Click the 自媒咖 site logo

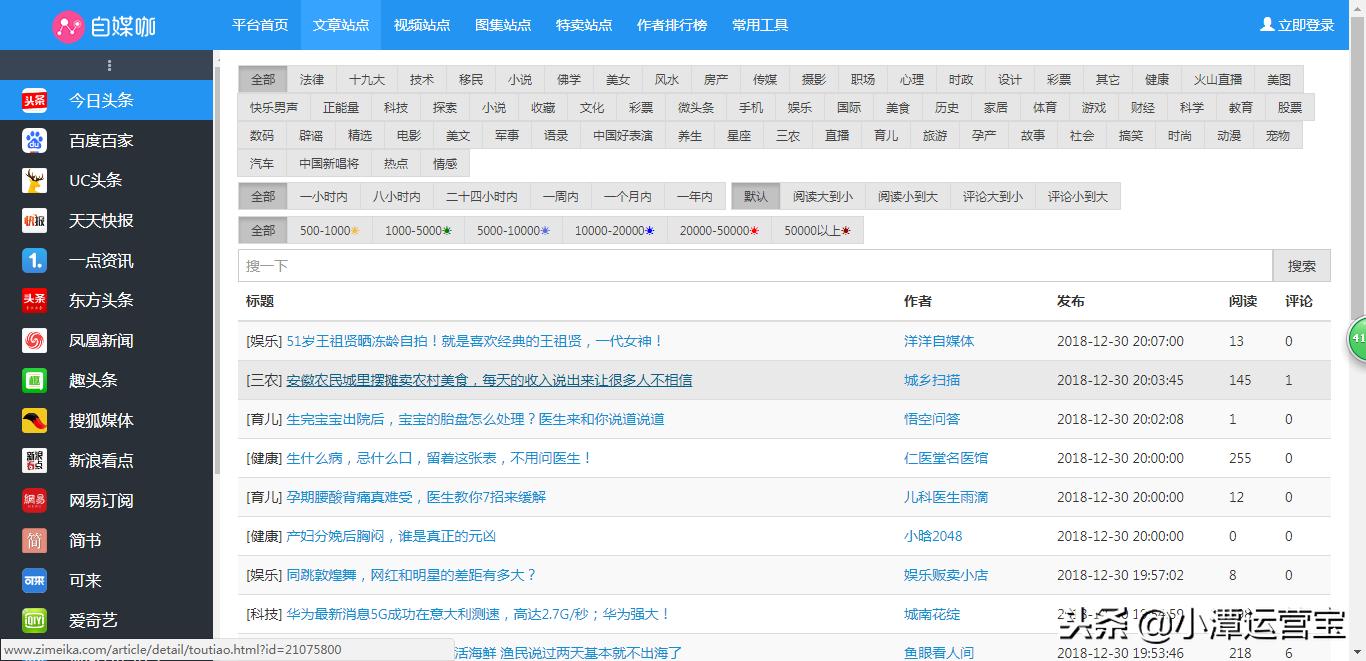(94, 24)
